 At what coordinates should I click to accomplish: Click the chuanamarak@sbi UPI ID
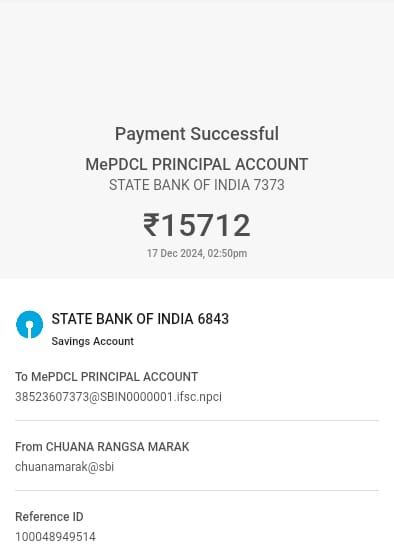point(65,467)
